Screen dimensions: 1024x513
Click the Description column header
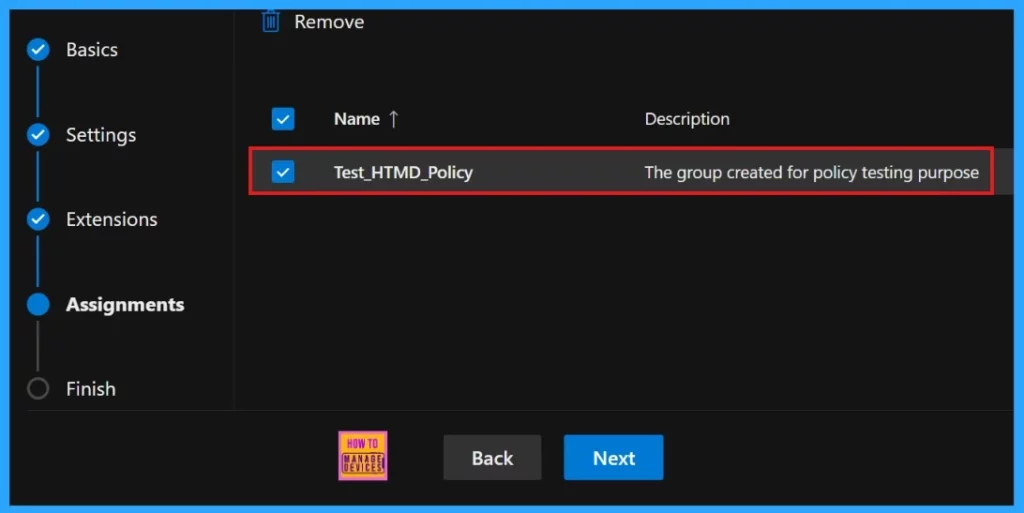click(x=687, y=119)
